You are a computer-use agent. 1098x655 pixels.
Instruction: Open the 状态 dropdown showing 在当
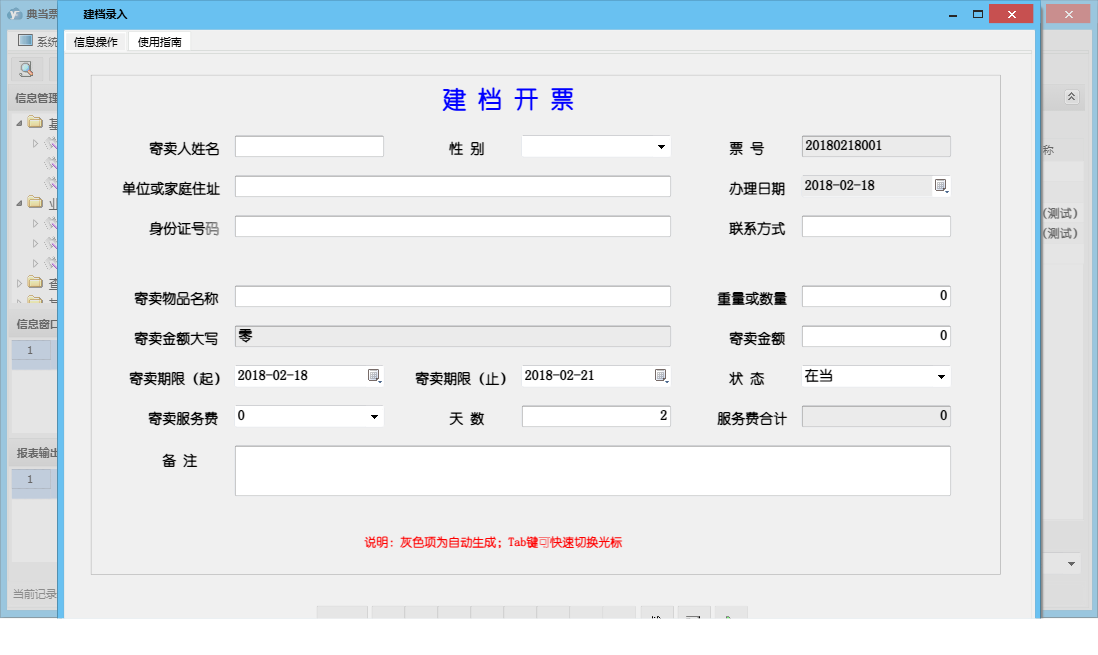pos(941,377)
